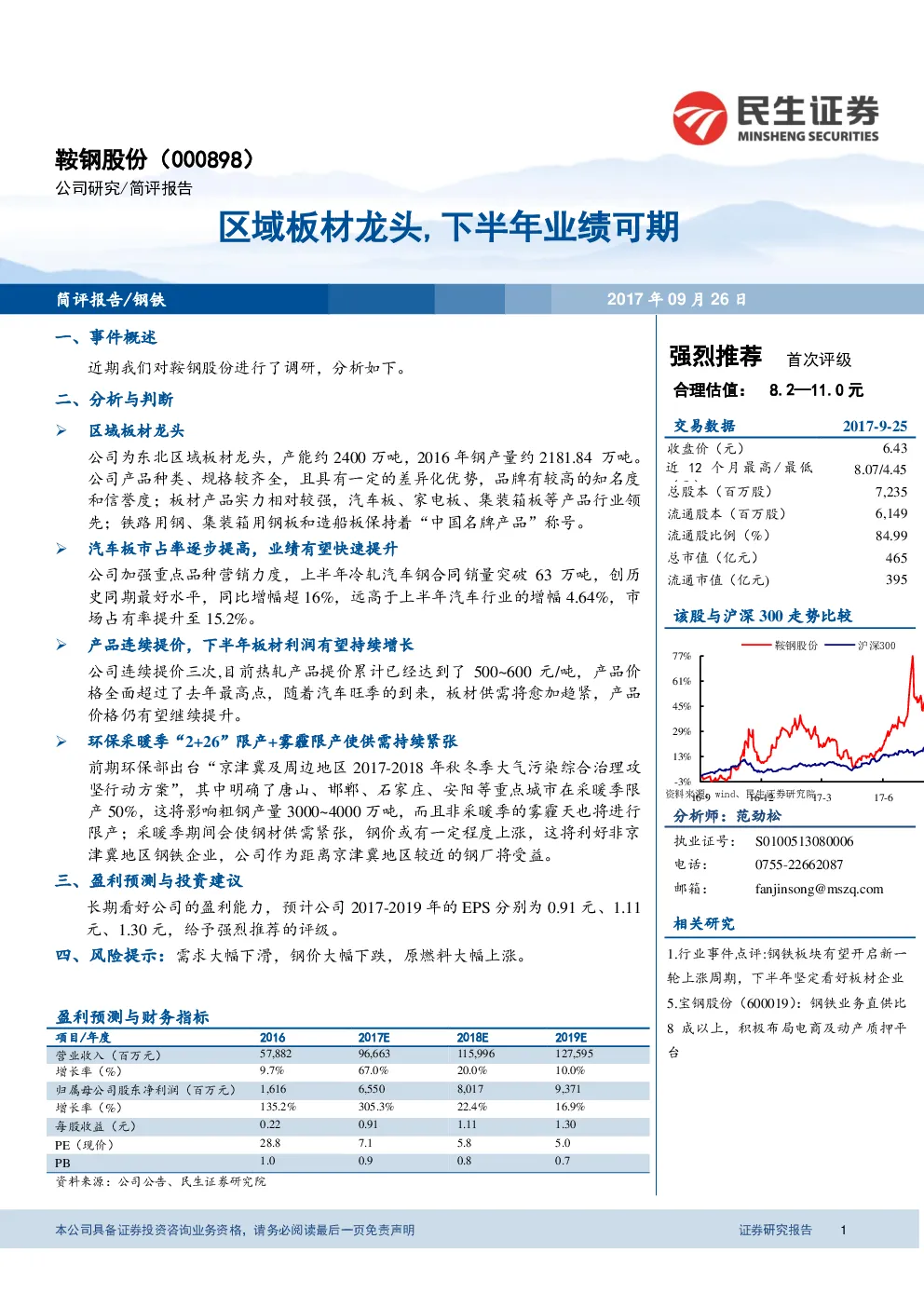Click the 环保采暖季"2+26"限产 bullet heading

(x=273, y=742)
